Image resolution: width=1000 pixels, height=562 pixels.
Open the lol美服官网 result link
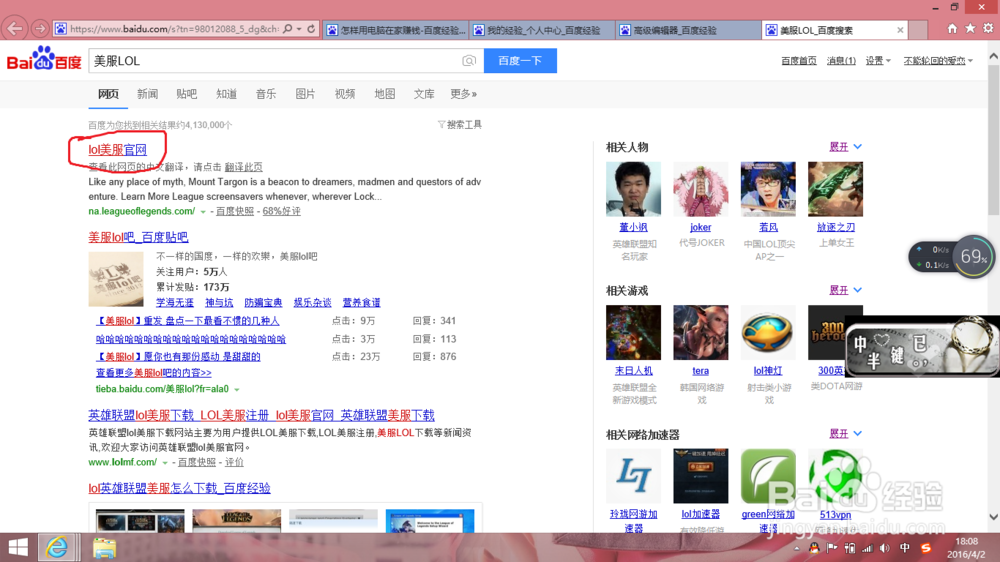click(117, 150)
